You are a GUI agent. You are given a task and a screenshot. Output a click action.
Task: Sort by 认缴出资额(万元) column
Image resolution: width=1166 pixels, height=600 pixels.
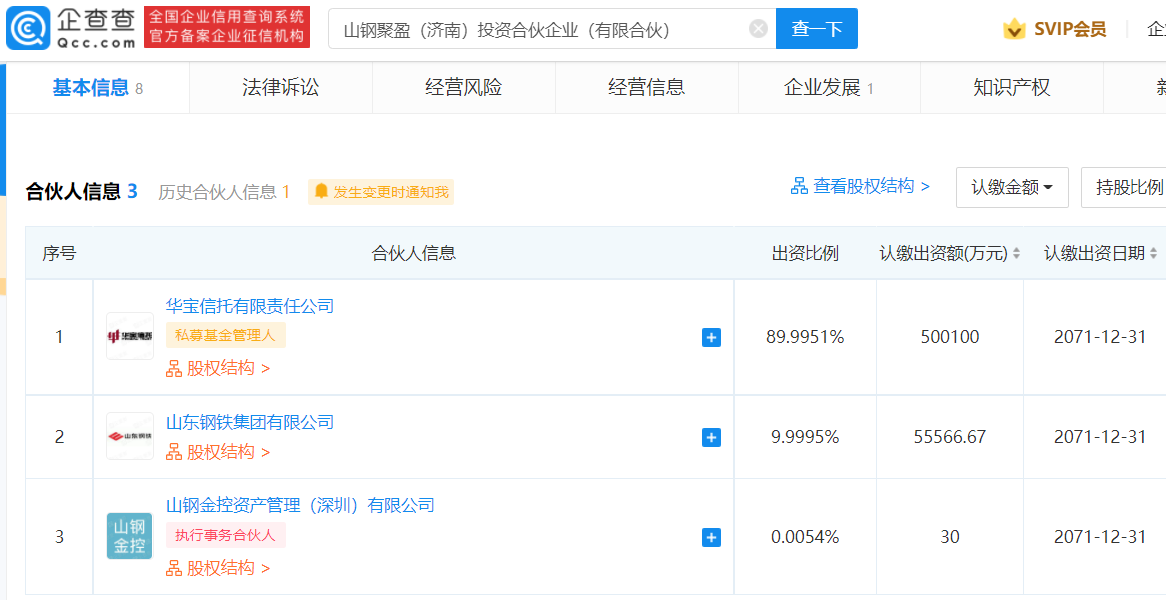pos(950,254)
